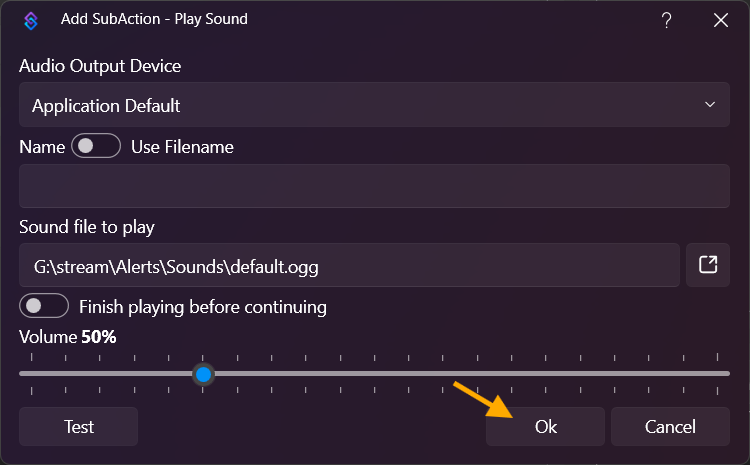Close the Add SubAction dialog

(x=720, y=20)
